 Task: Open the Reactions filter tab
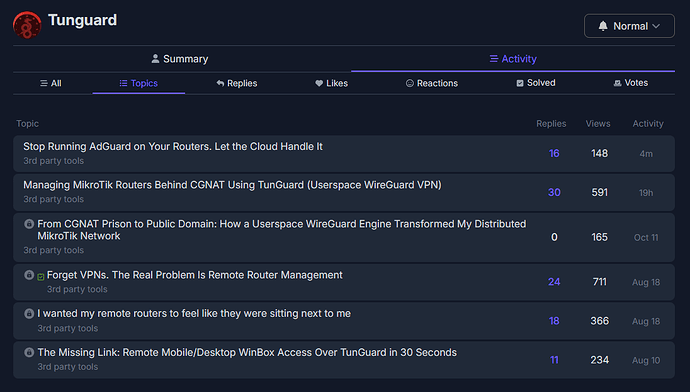click(432, 83)
